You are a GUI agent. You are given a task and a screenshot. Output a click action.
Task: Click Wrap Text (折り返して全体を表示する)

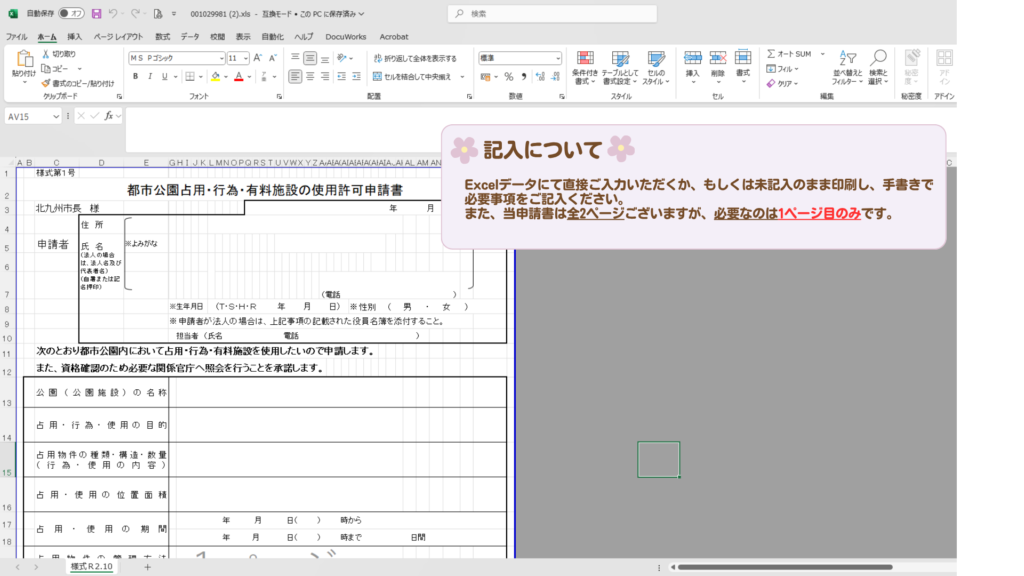(x=414, y=58)
